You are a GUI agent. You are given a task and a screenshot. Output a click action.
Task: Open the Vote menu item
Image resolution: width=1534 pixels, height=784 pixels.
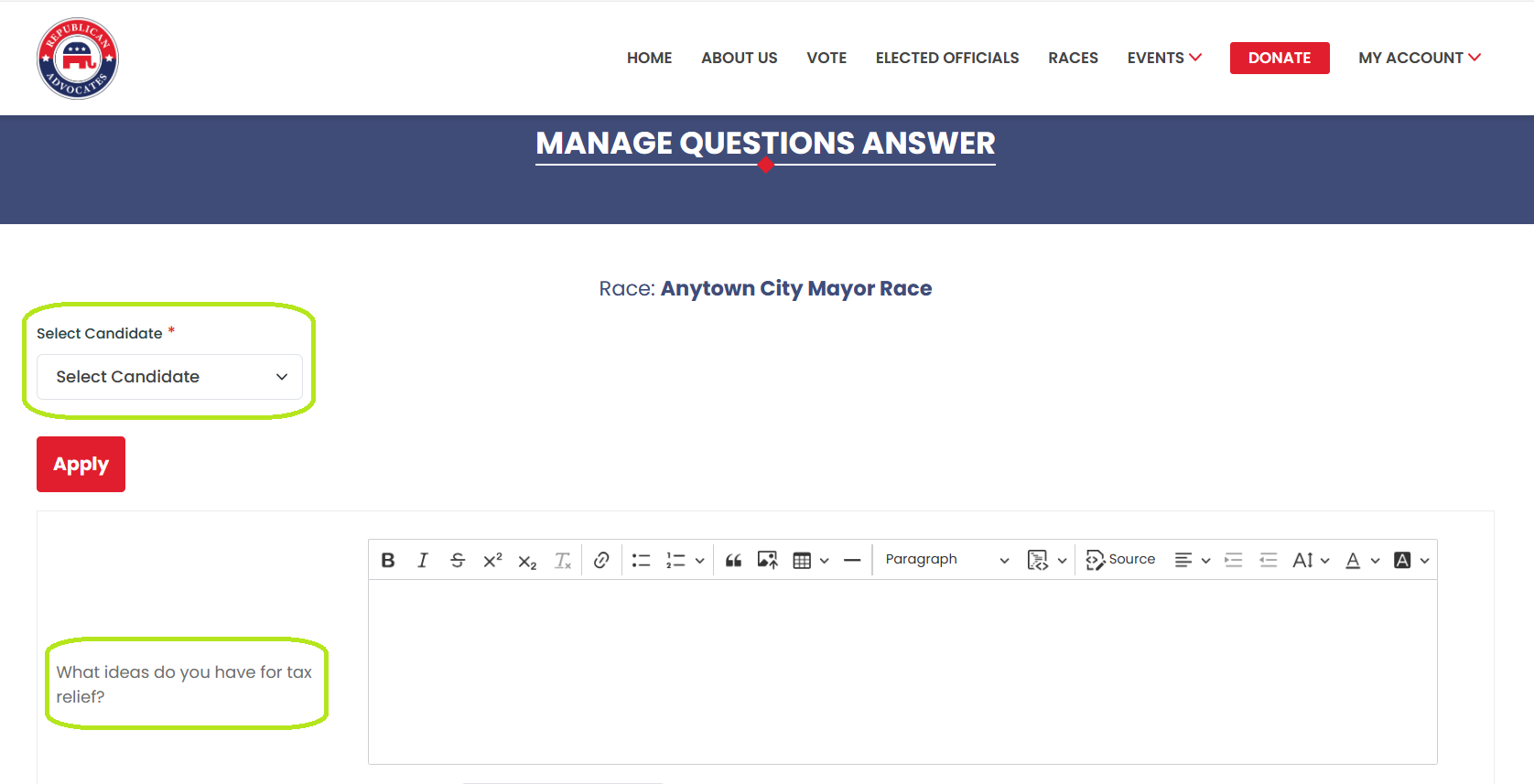coord(826,58)
